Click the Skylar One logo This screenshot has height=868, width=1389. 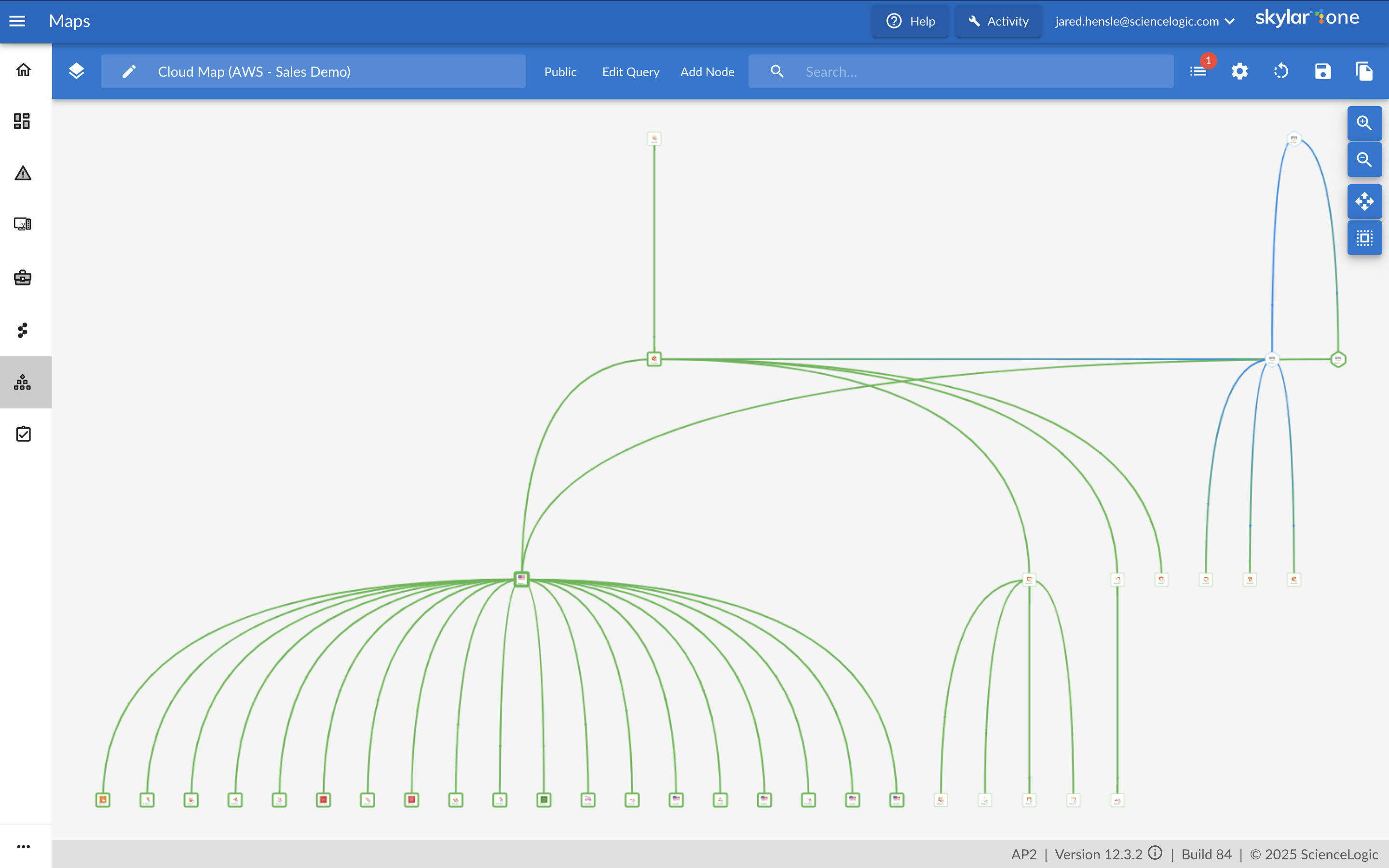[1307, 18]
